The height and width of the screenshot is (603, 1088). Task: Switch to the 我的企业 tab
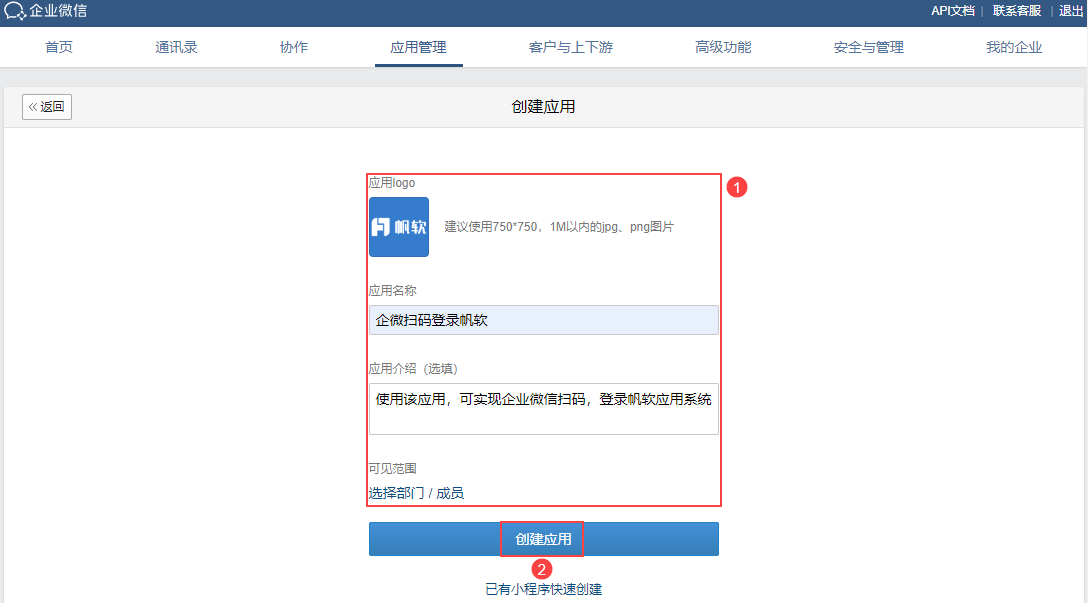pyautogui.click(x=1014, y=47)
